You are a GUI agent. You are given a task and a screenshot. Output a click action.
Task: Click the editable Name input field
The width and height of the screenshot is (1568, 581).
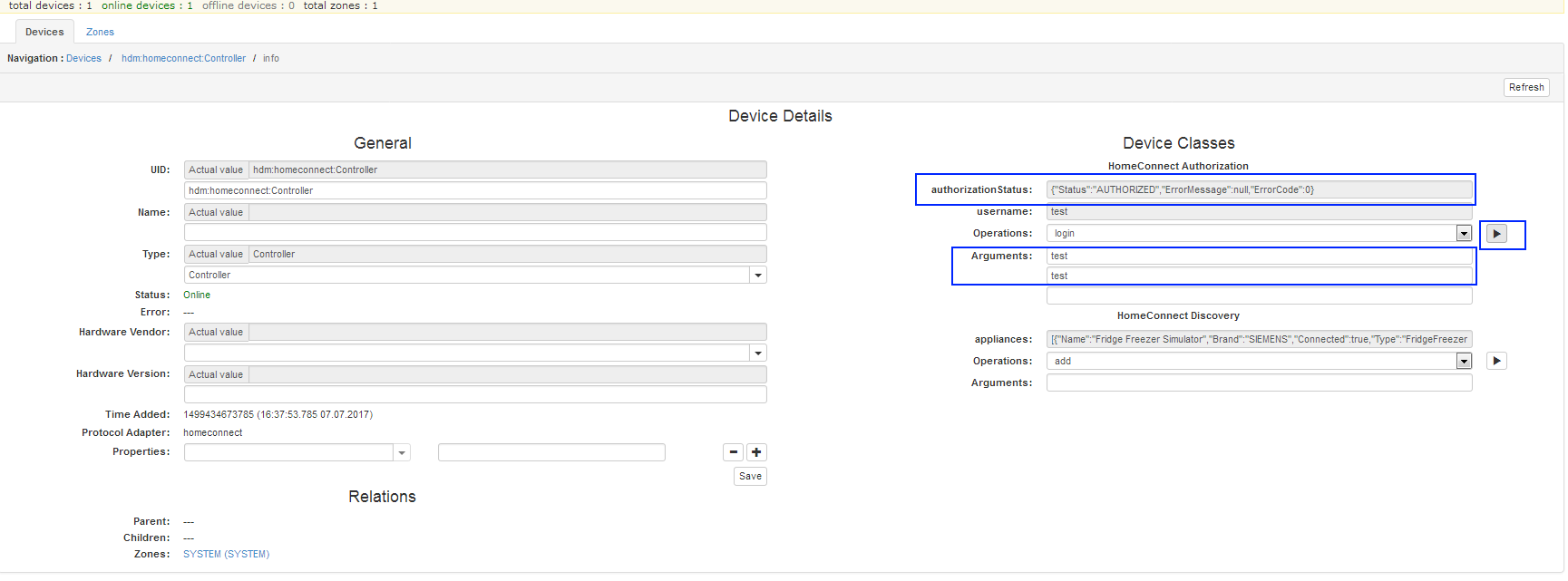click(475, 232)
